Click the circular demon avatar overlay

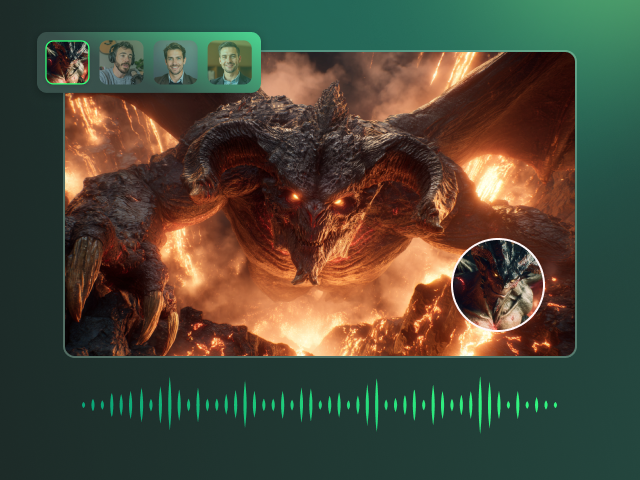tap(498, 285)
